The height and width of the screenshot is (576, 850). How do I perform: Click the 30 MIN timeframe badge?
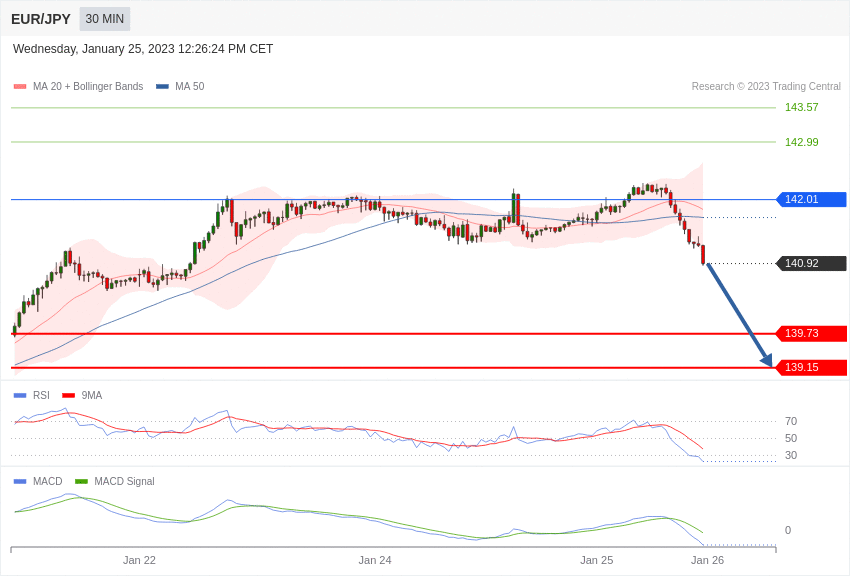(x=105, y=19)
